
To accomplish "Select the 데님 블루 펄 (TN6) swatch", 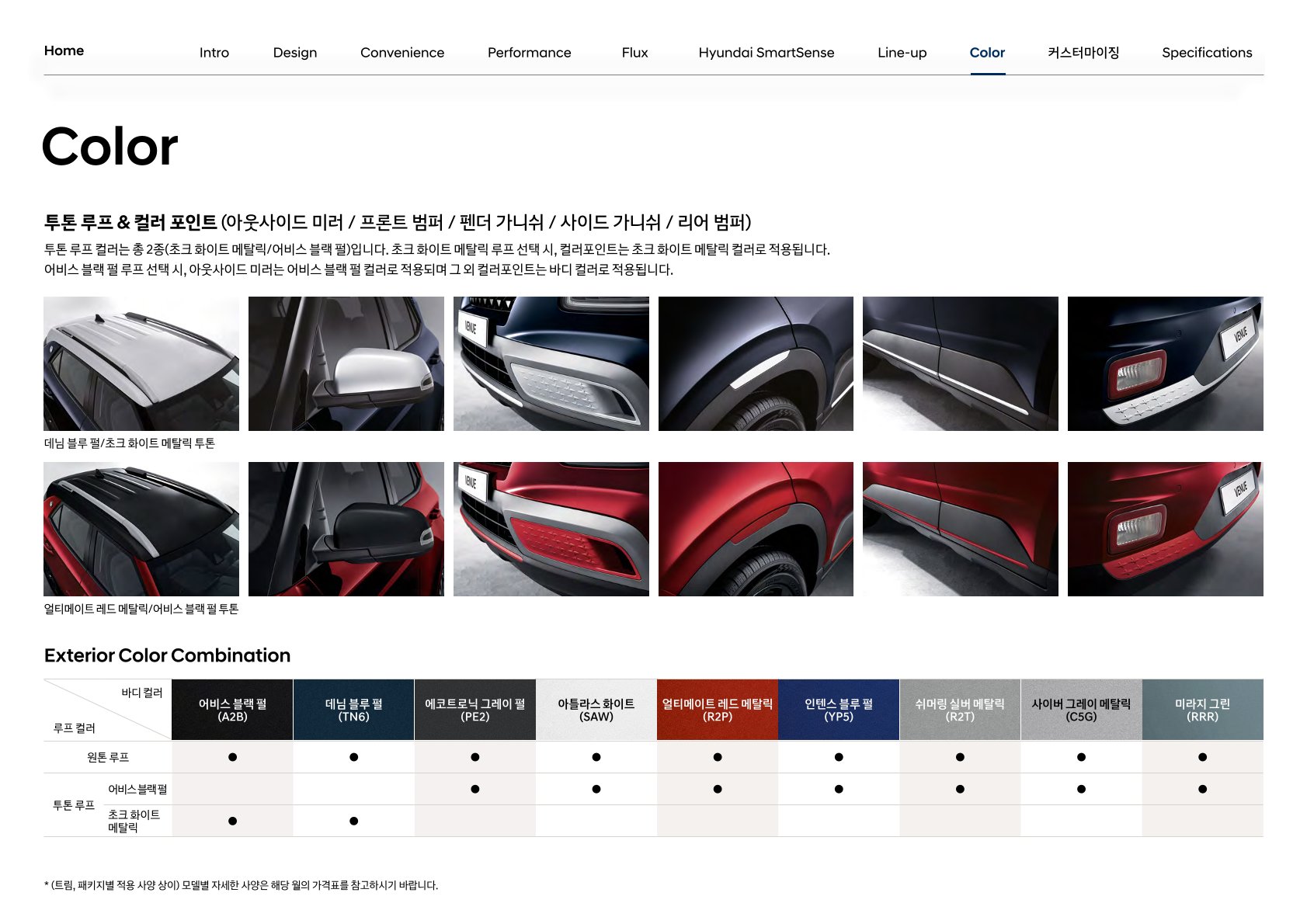I will [x=353, y=710].
